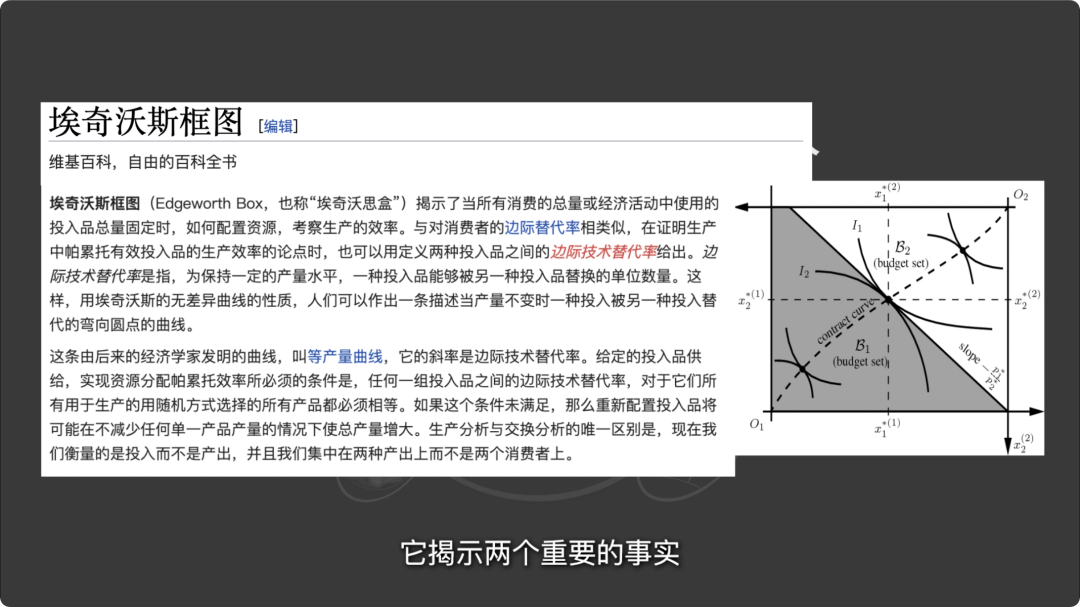The image size is (1080, 607).
Task: Follow the 等产量曲线 link
Action: [x=345, y=357]
